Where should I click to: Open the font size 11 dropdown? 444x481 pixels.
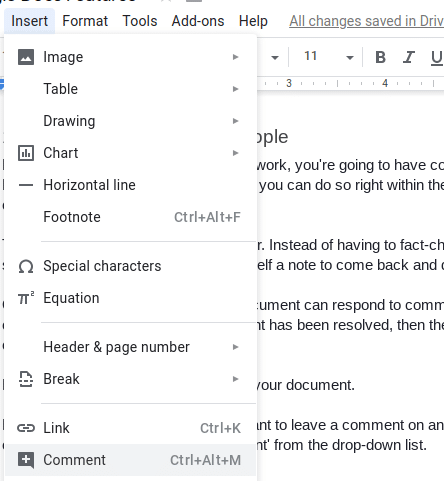(350, 58)
